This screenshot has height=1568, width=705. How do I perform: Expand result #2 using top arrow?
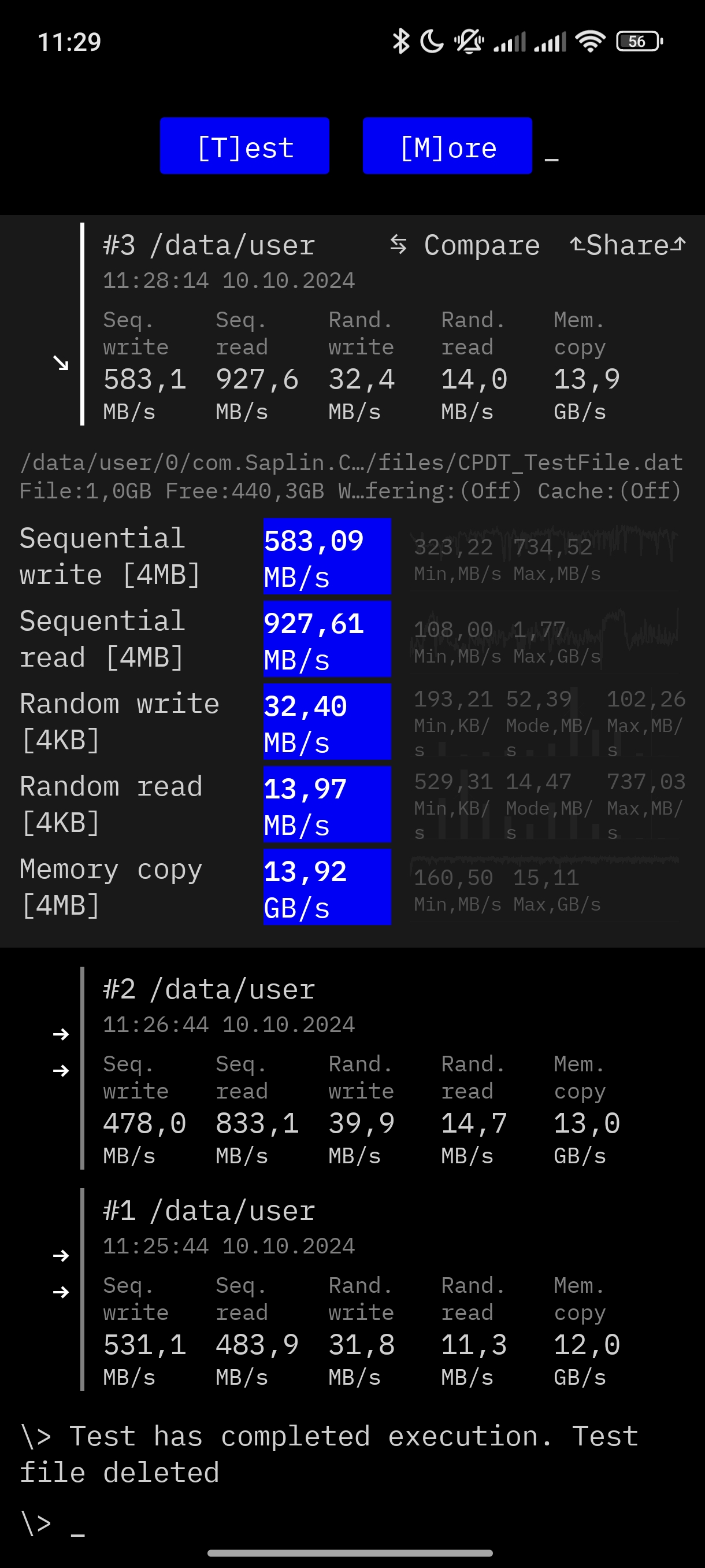point(61,1034)
